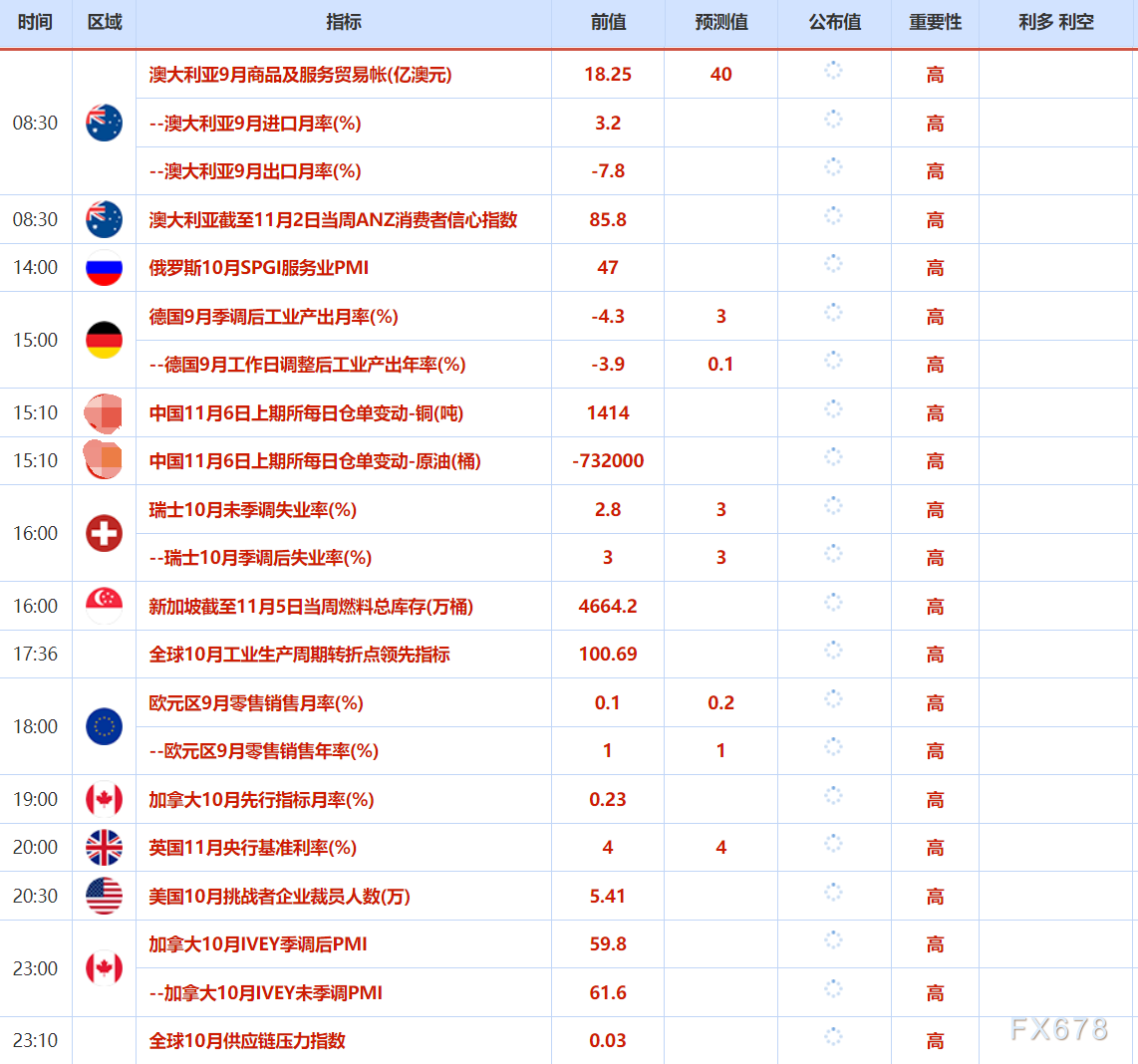Click the German flag icon
This screenshot has height=1064, width=1138.
click(104, 340)
